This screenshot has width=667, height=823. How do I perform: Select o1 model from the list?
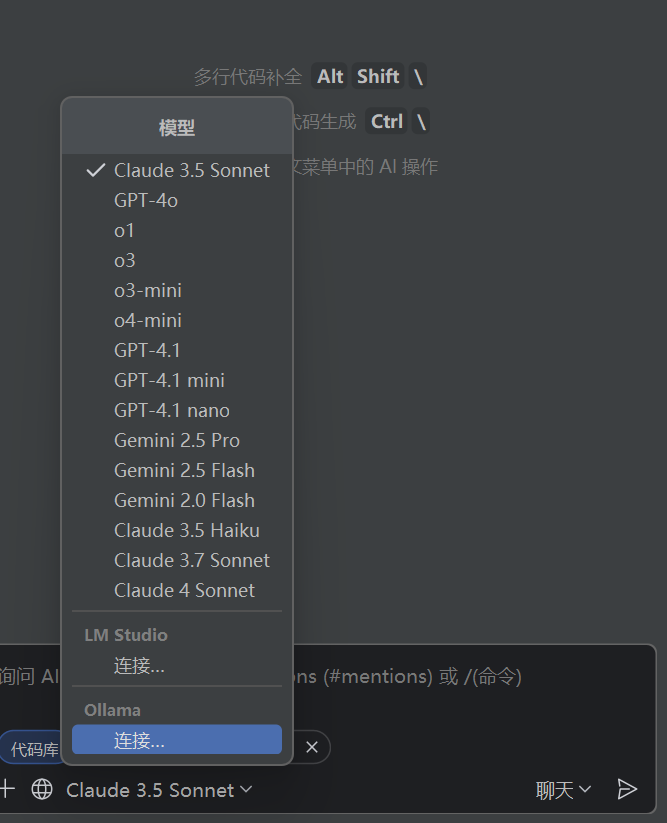pyautogui.click(x=125, y=231)
